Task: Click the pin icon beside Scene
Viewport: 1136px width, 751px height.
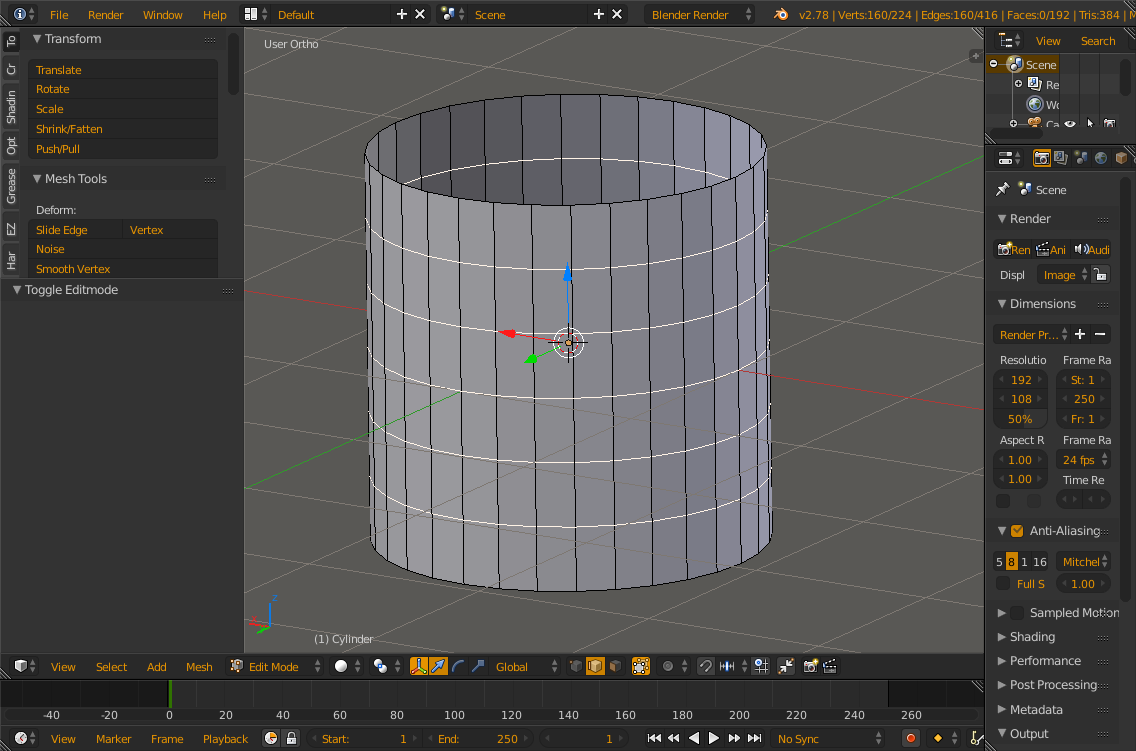Action: [x=1003, y=189]
